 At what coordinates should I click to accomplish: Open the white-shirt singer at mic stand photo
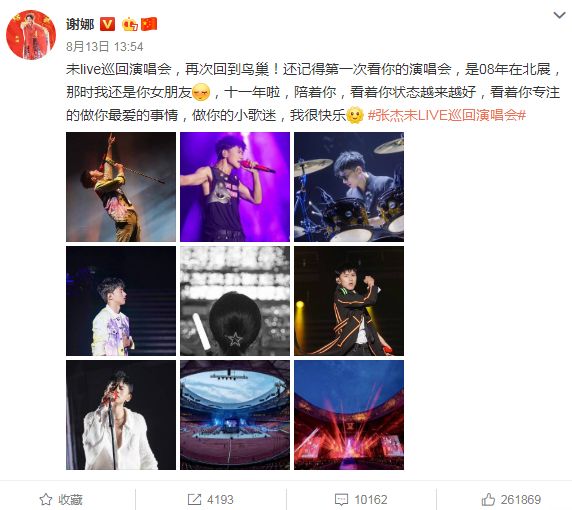121,415
